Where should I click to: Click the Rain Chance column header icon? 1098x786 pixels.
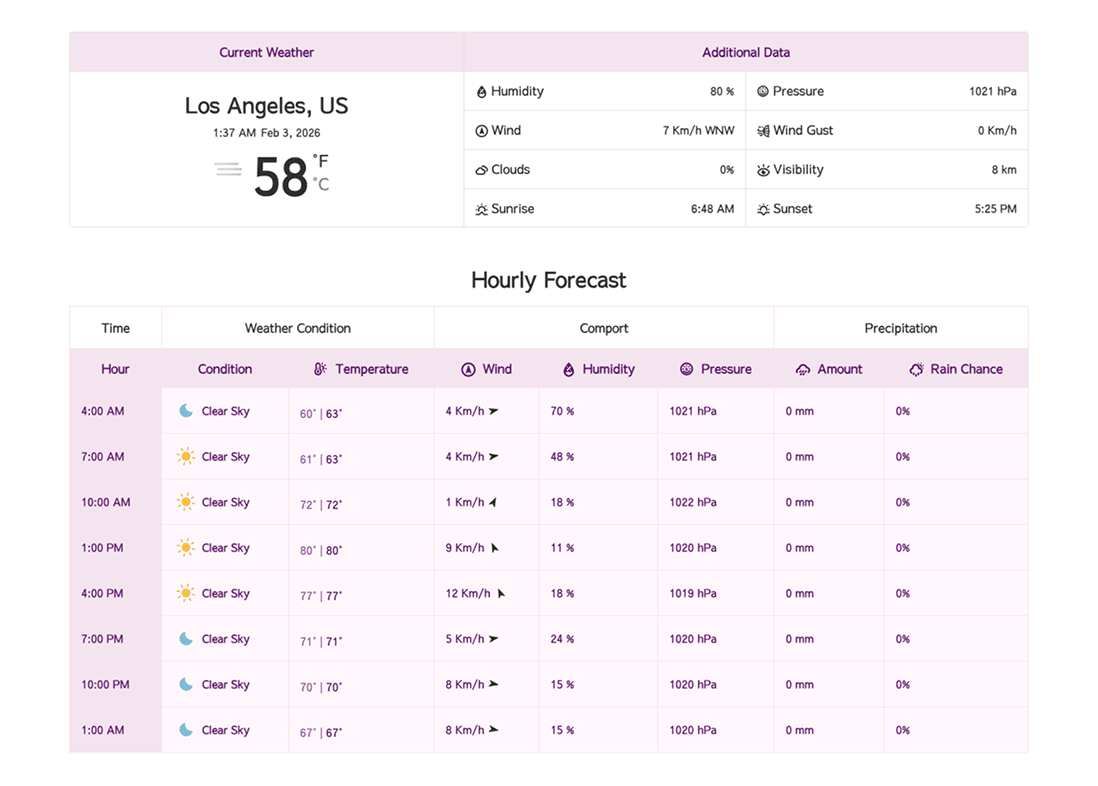tap(916, 369)
